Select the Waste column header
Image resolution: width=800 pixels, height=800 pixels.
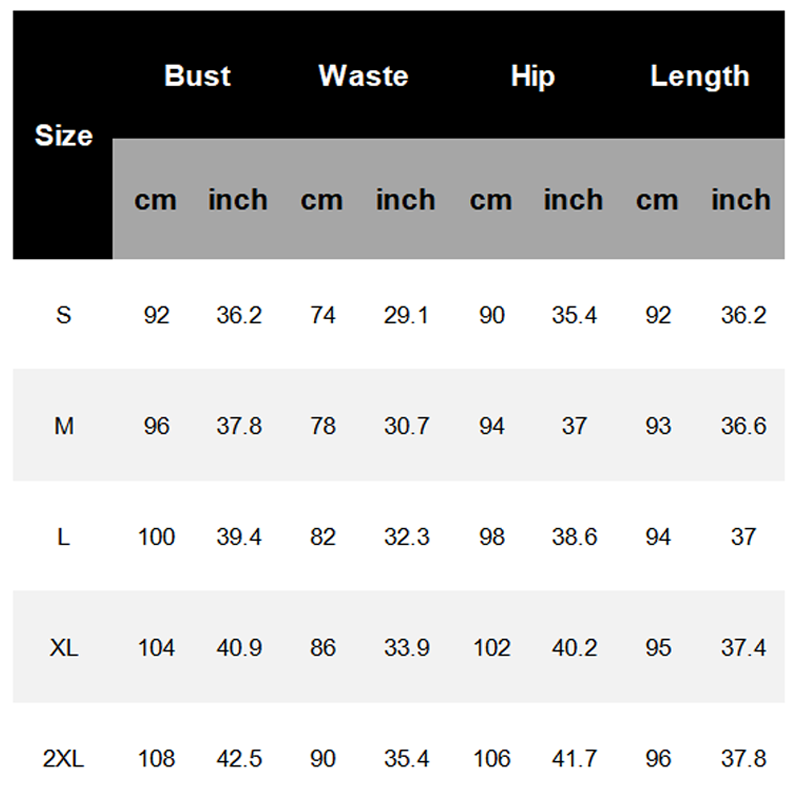point(363,76)
